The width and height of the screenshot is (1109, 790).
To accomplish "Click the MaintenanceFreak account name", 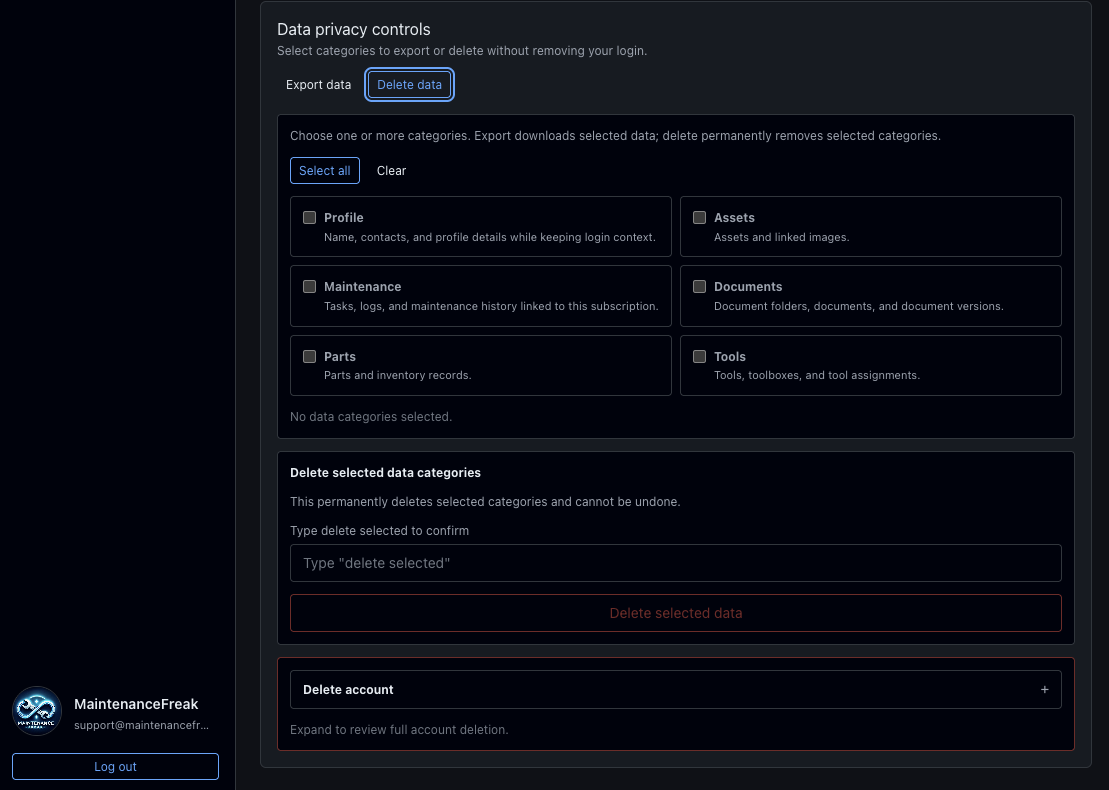I will tap(137, 704).
